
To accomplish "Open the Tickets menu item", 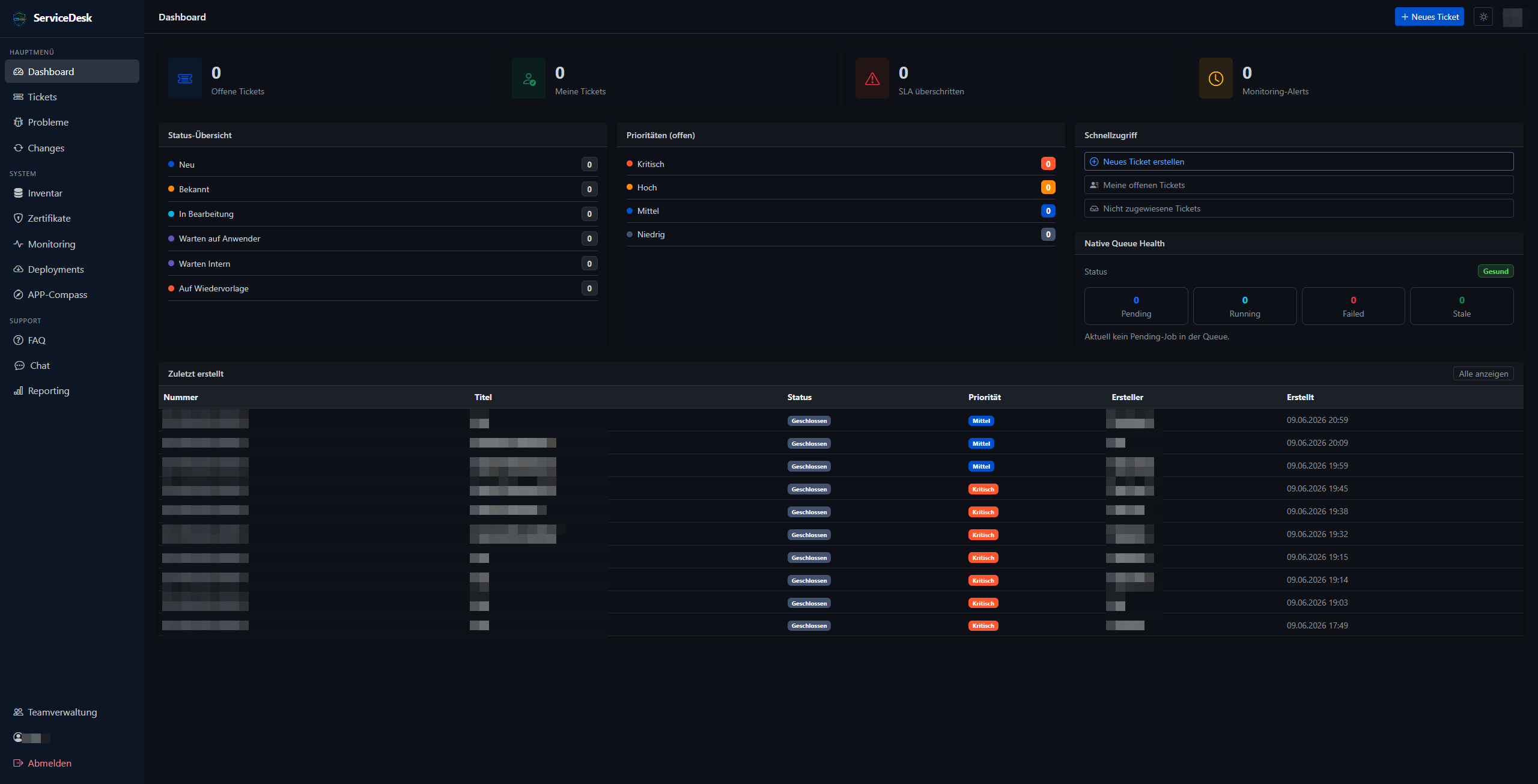I will coord(72,97).
